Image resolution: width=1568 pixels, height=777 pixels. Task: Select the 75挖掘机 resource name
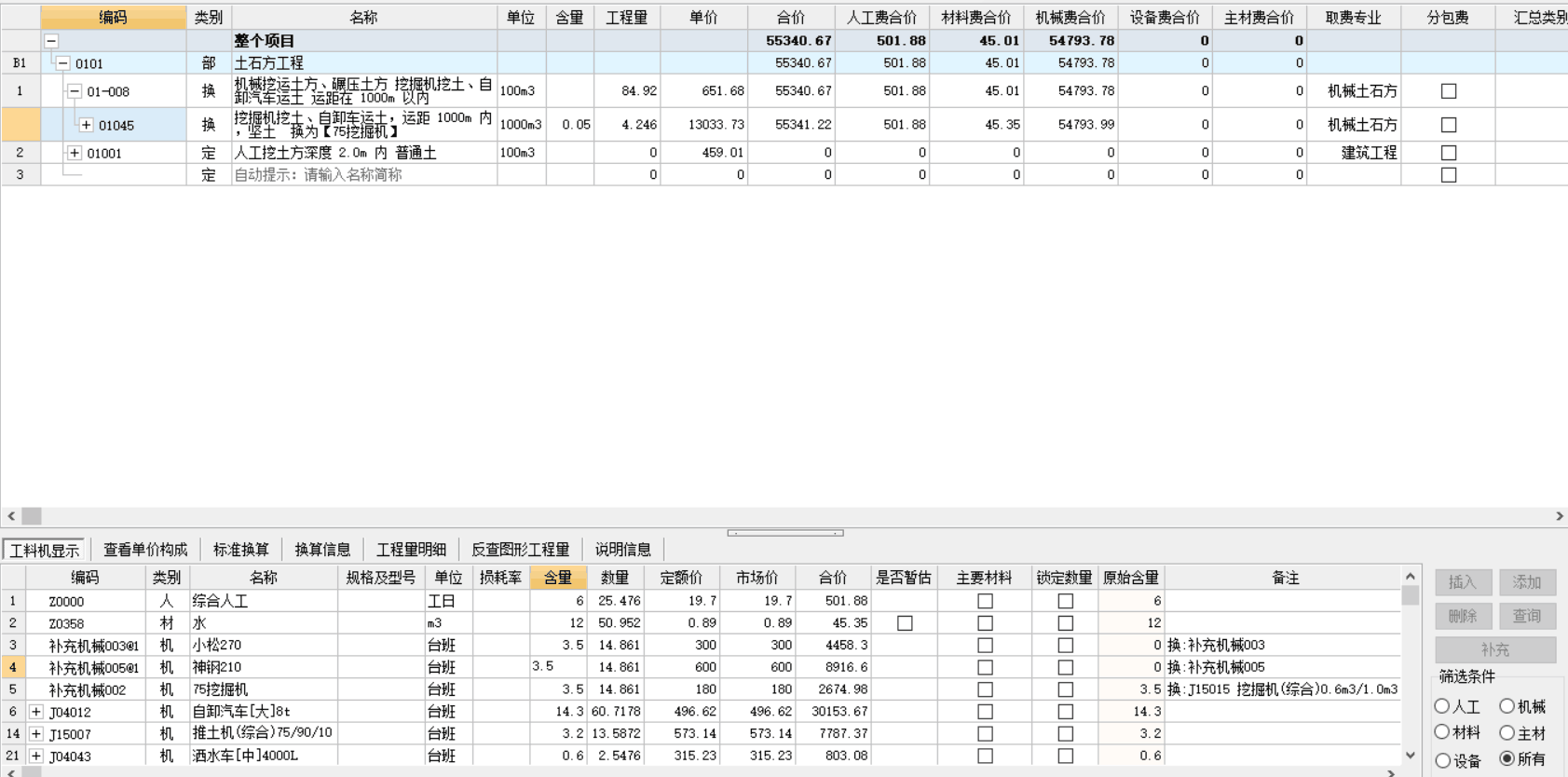264,690
